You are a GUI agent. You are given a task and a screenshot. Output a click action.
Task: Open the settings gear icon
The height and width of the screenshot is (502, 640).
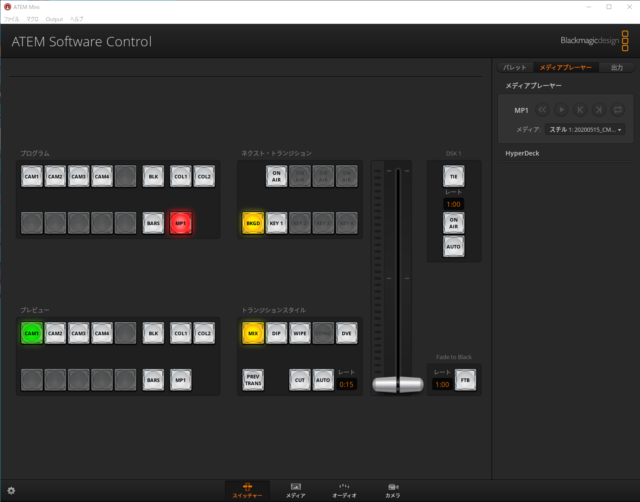click(11, 491)
